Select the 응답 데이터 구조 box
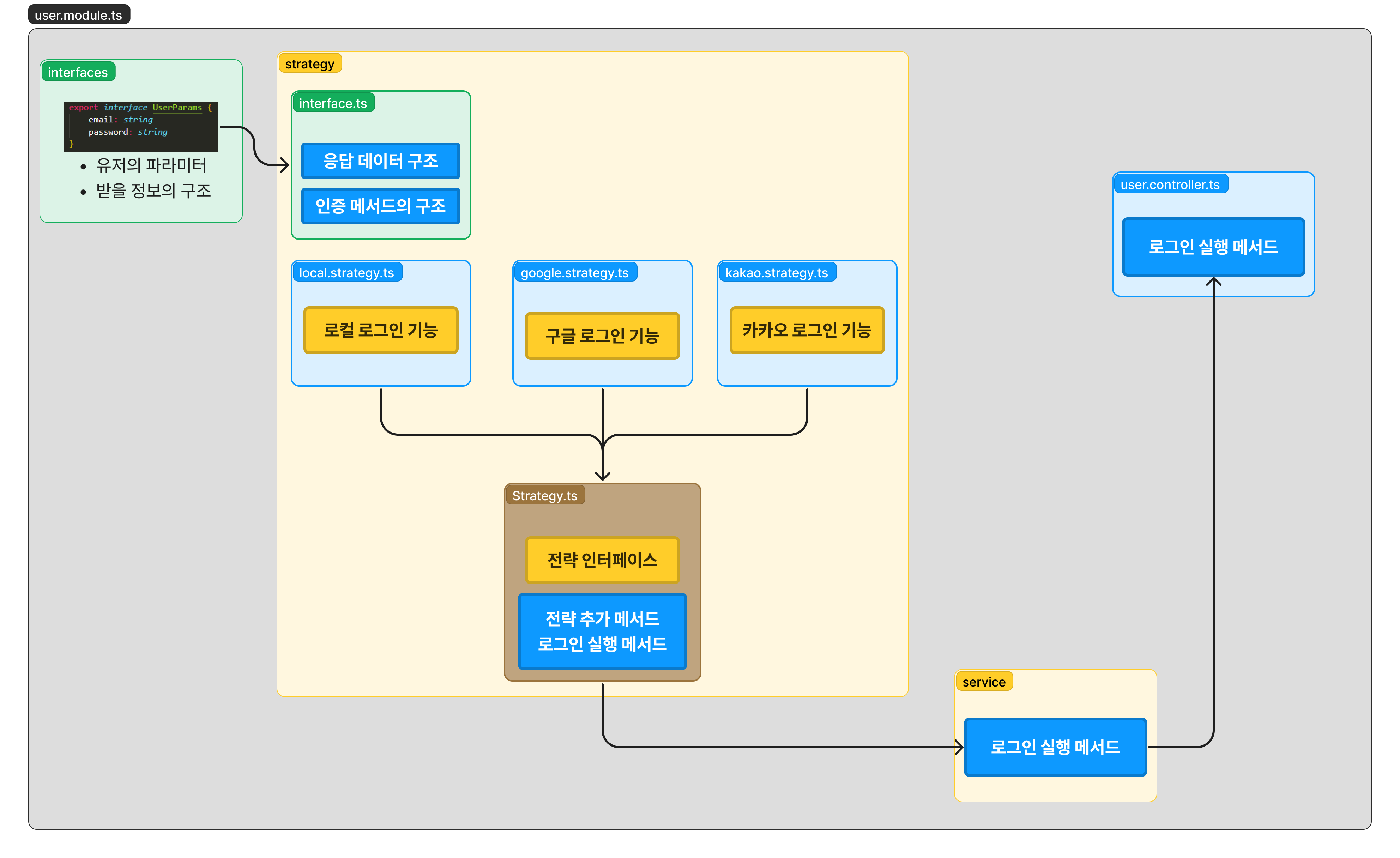 coord(380,161)
